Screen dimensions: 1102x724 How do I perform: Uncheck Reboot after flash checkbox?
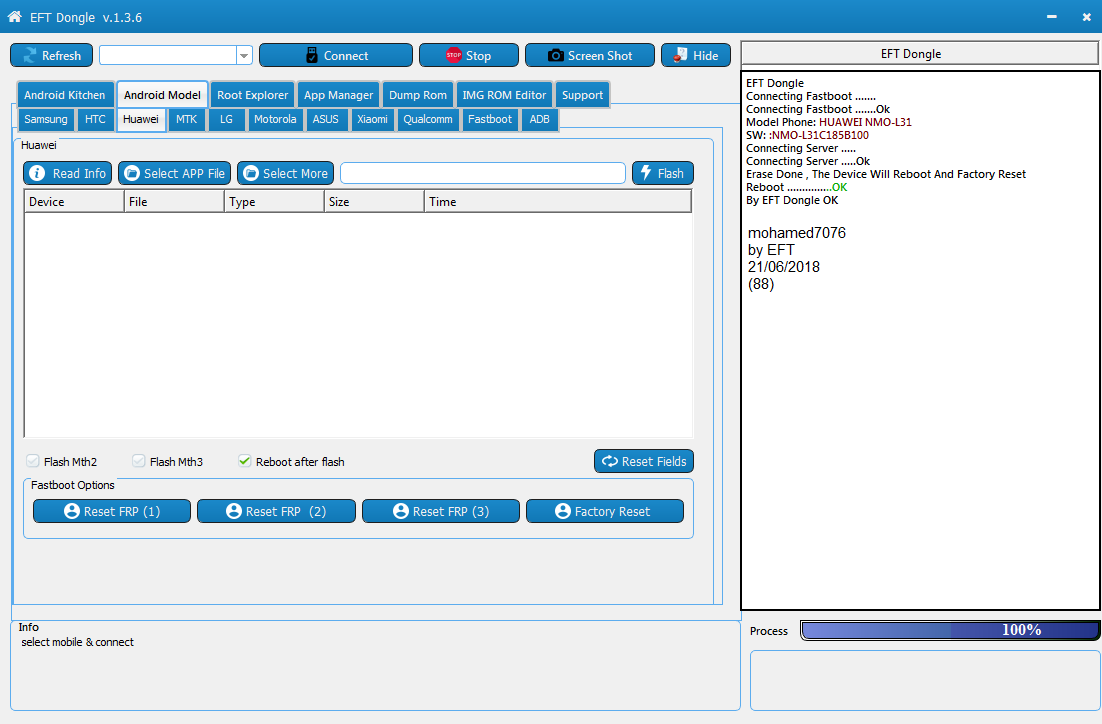pyautogui.click(x=245, y=461)
